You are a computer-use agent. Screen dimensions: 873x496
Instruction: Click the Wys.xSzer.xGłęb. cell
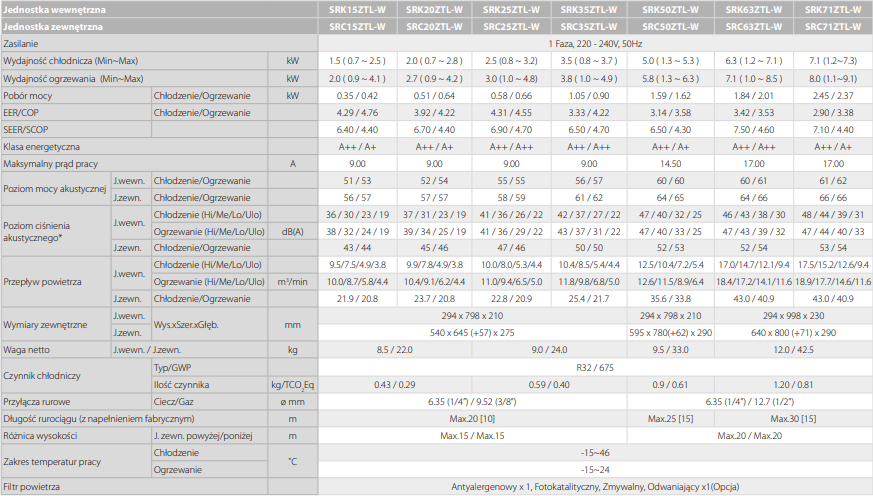(x=186, y=325)
